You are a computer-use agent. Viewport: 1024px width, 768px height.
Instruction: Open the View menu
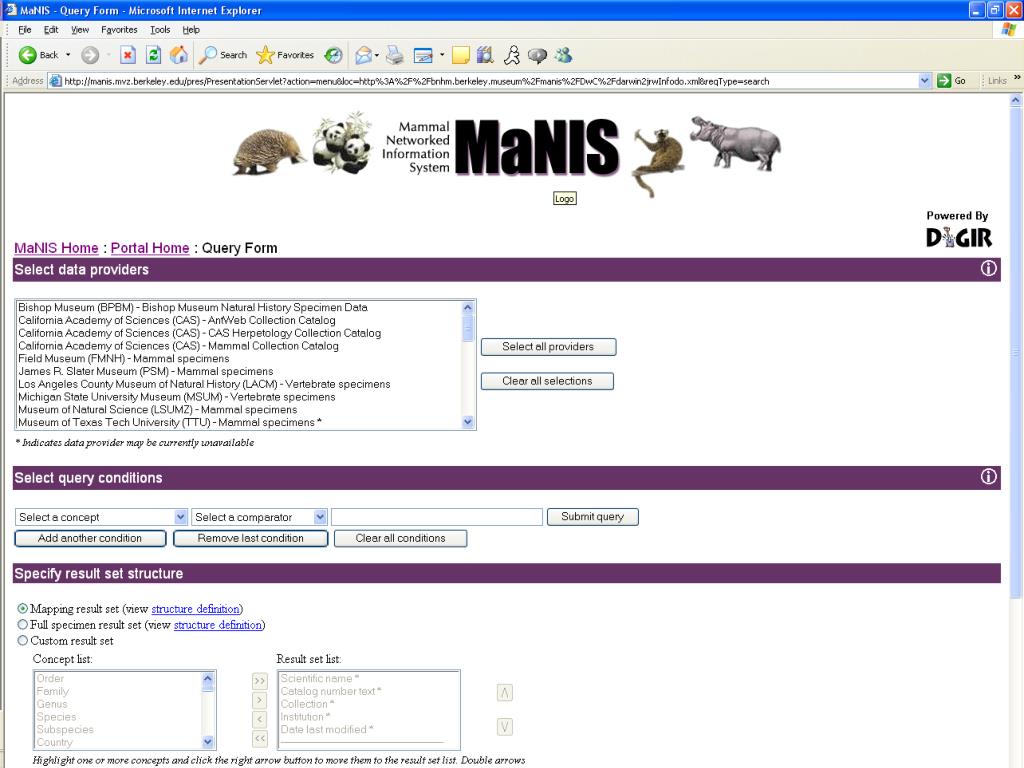click(80, 29)
